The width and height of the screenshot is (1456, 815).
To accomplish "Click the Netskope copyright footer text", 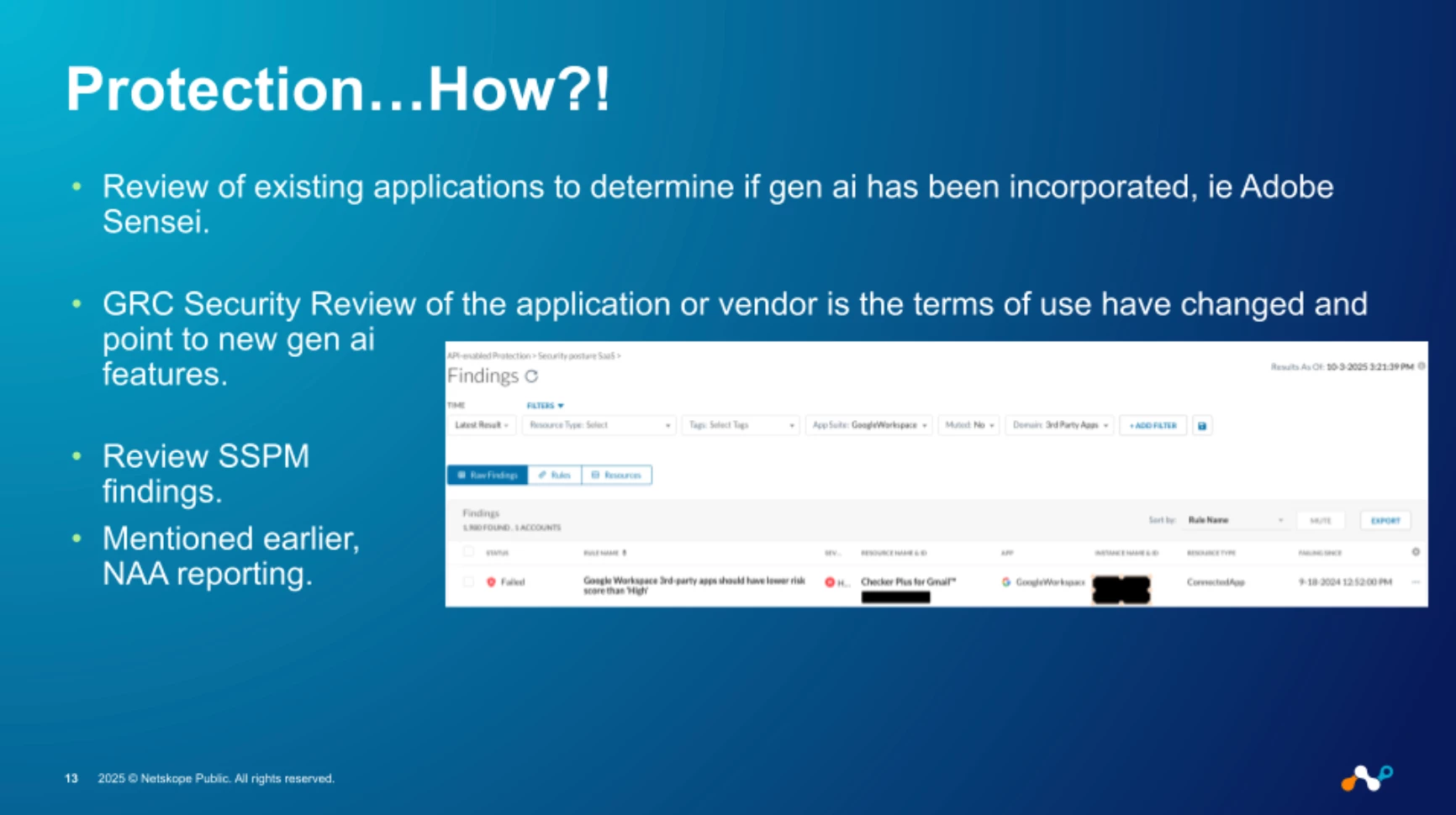I will coord(216,778).
